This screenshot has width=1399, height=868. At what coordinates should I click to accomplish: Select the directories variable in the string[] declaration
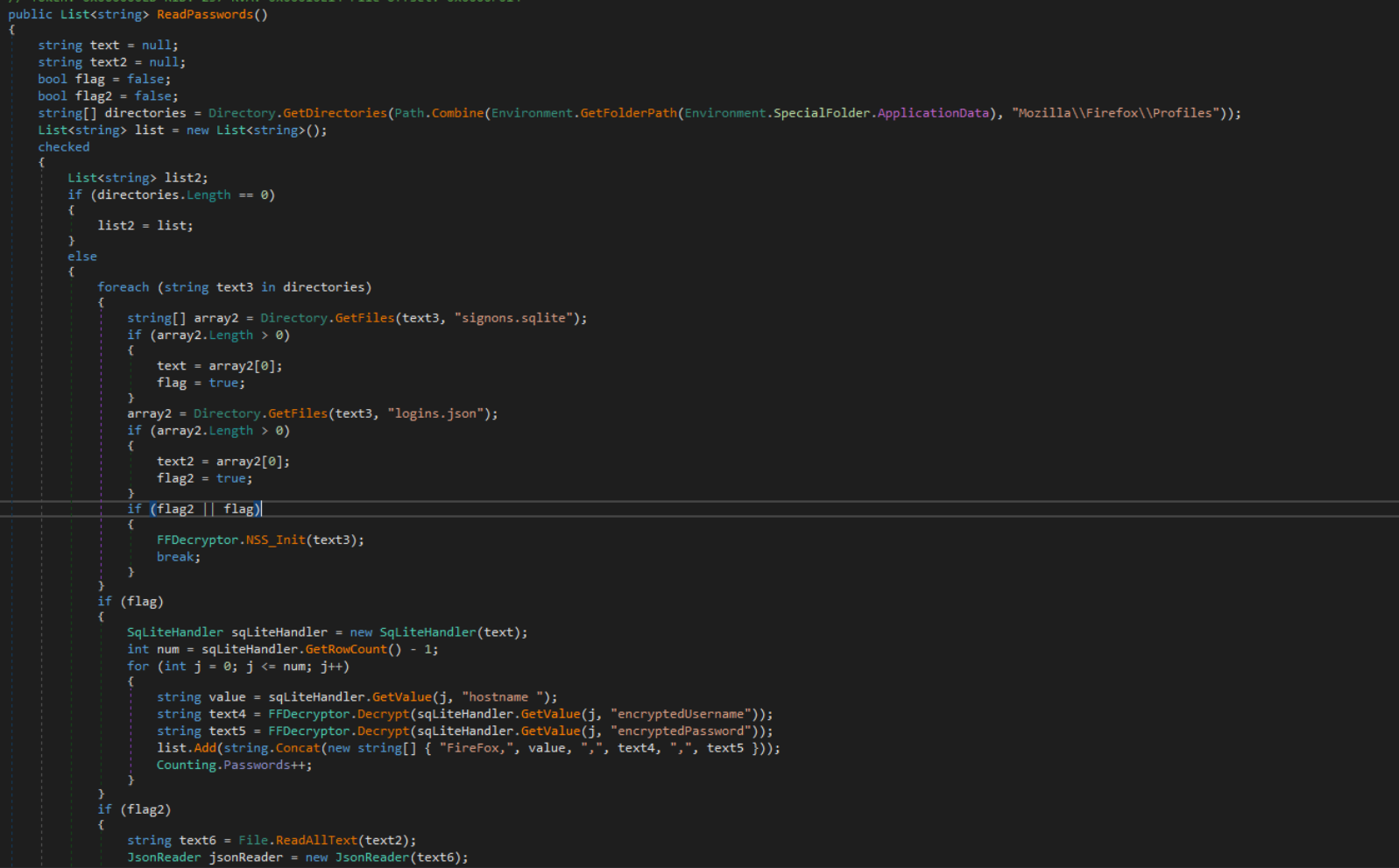pyautogui.click(x=145, y=113)
